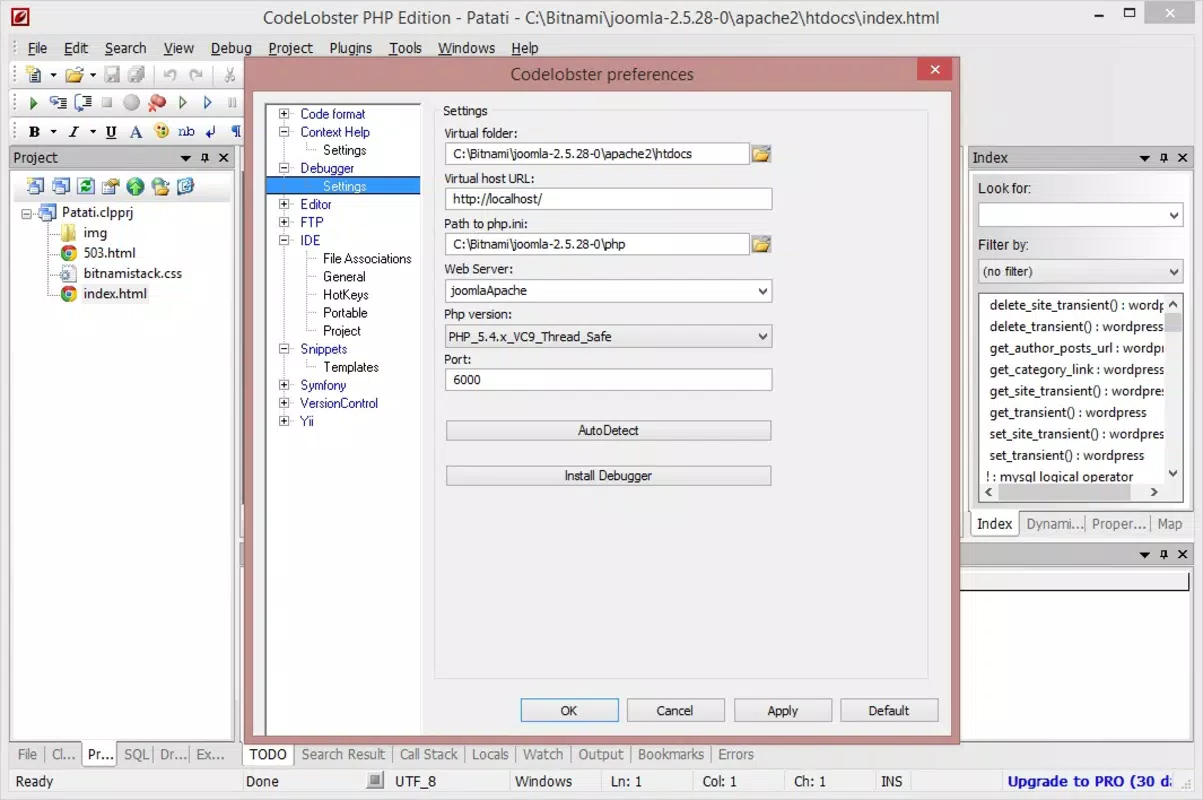Click the font letter A icon
This screenshot has height=800, width=1203.
pyautogui.click(x=136, y=132)
